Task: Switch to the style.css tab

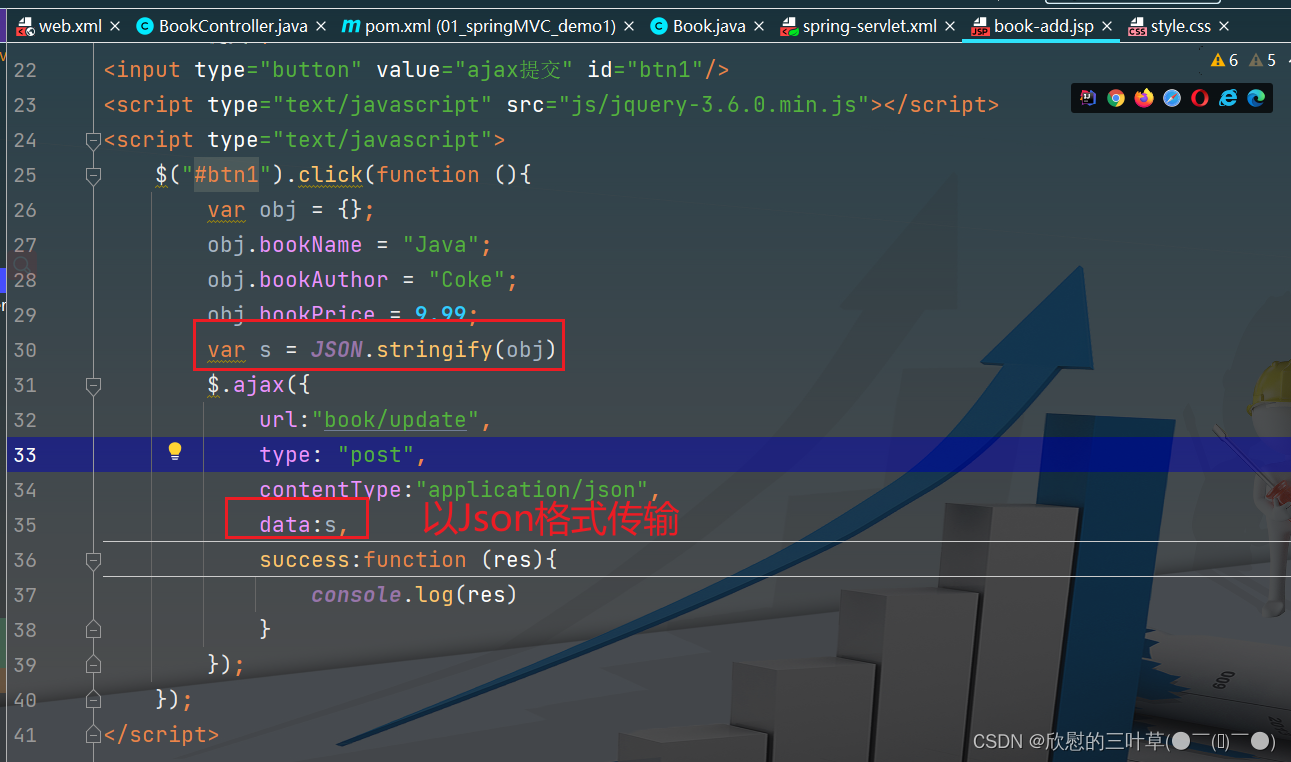Action: (x=1180, y=26)
